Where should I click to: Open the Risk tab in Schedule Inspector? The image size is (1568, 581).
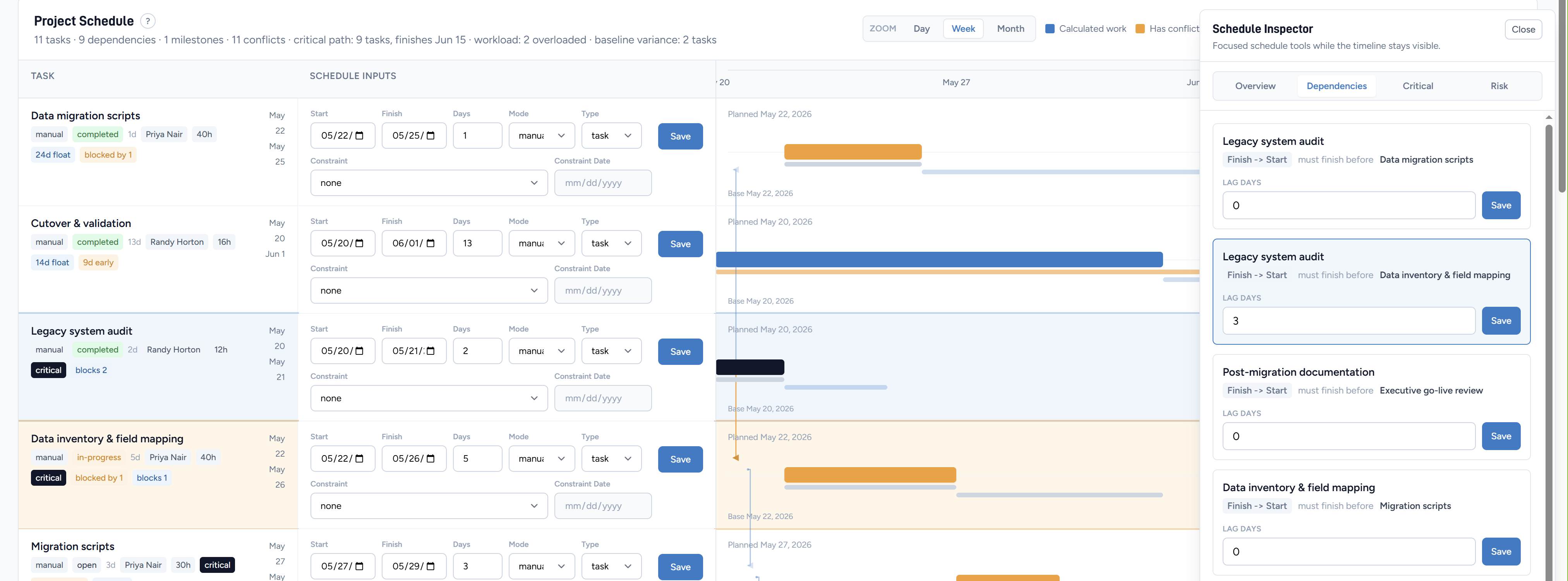pos(1499,86)
